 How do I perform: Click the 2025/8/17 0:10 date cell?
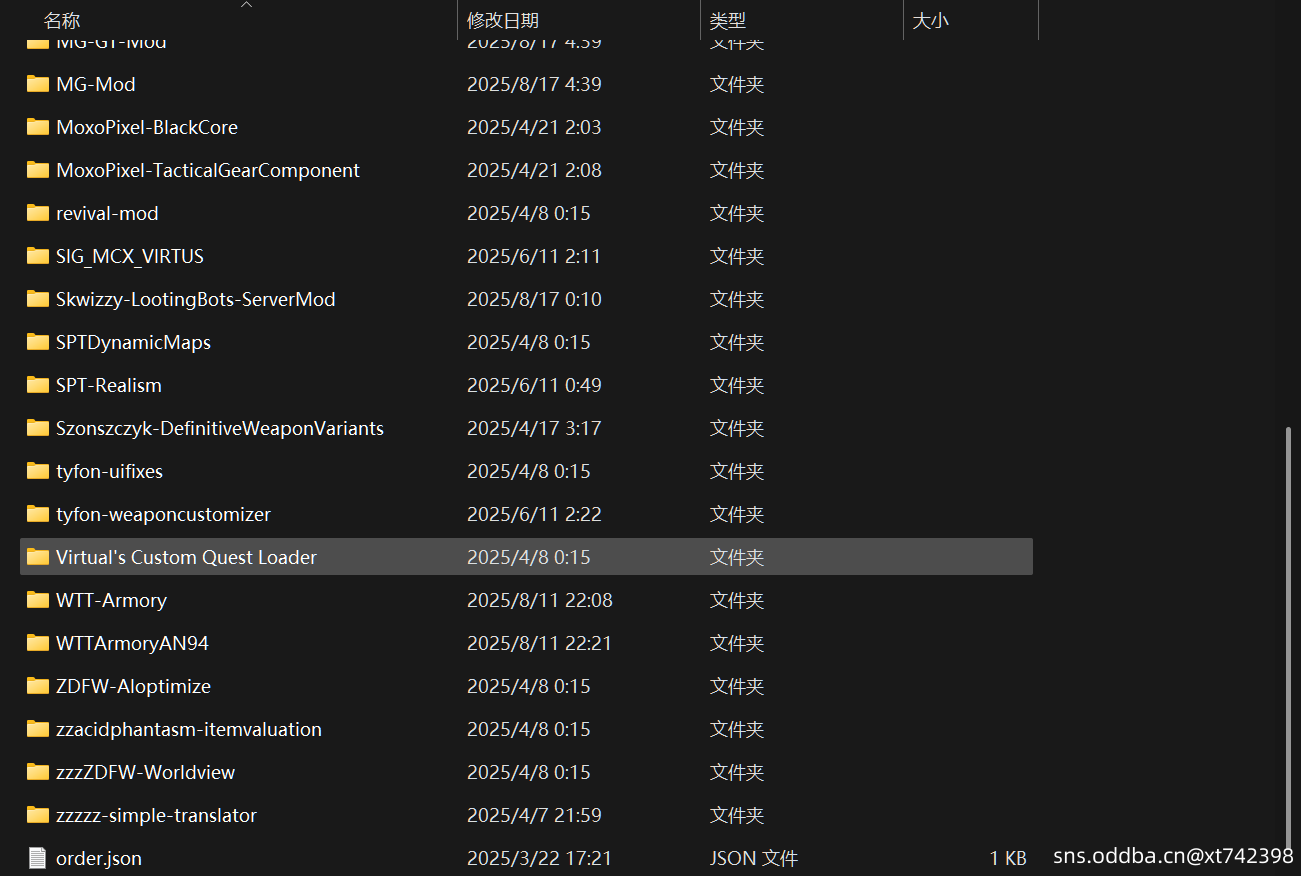tap(534, 299)
